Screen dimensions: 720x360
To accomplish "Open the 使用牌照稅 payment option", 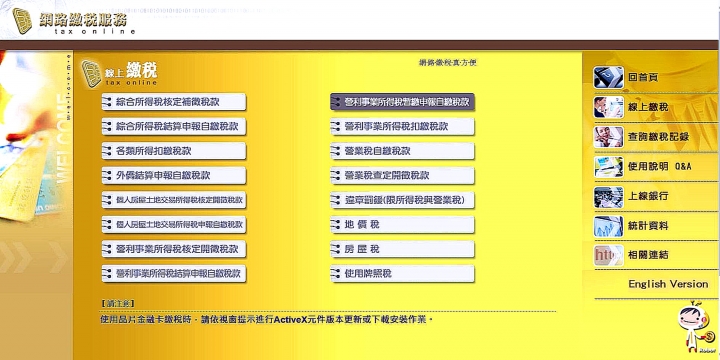I will [x=402, y=274].
